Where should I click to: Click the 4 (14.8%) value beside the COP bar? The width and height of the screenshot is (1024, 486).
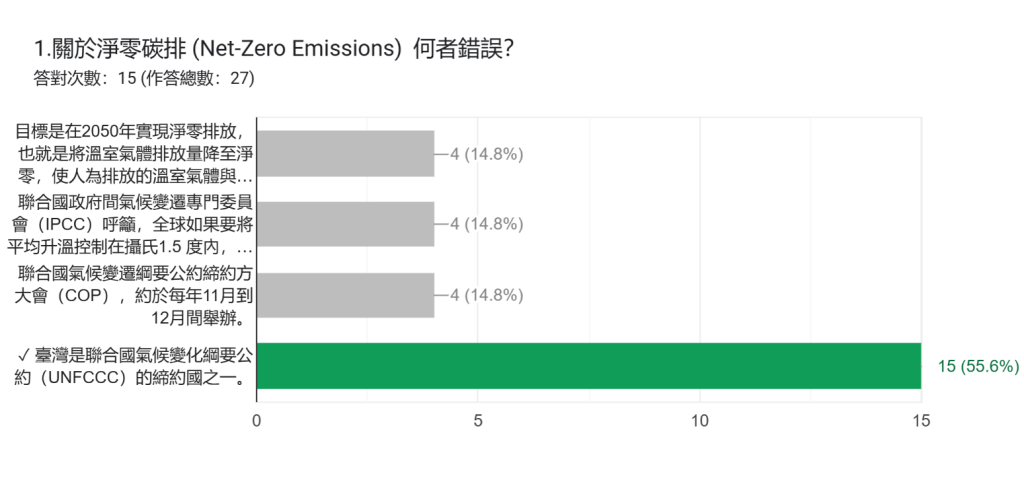click(x=487, y=295)
